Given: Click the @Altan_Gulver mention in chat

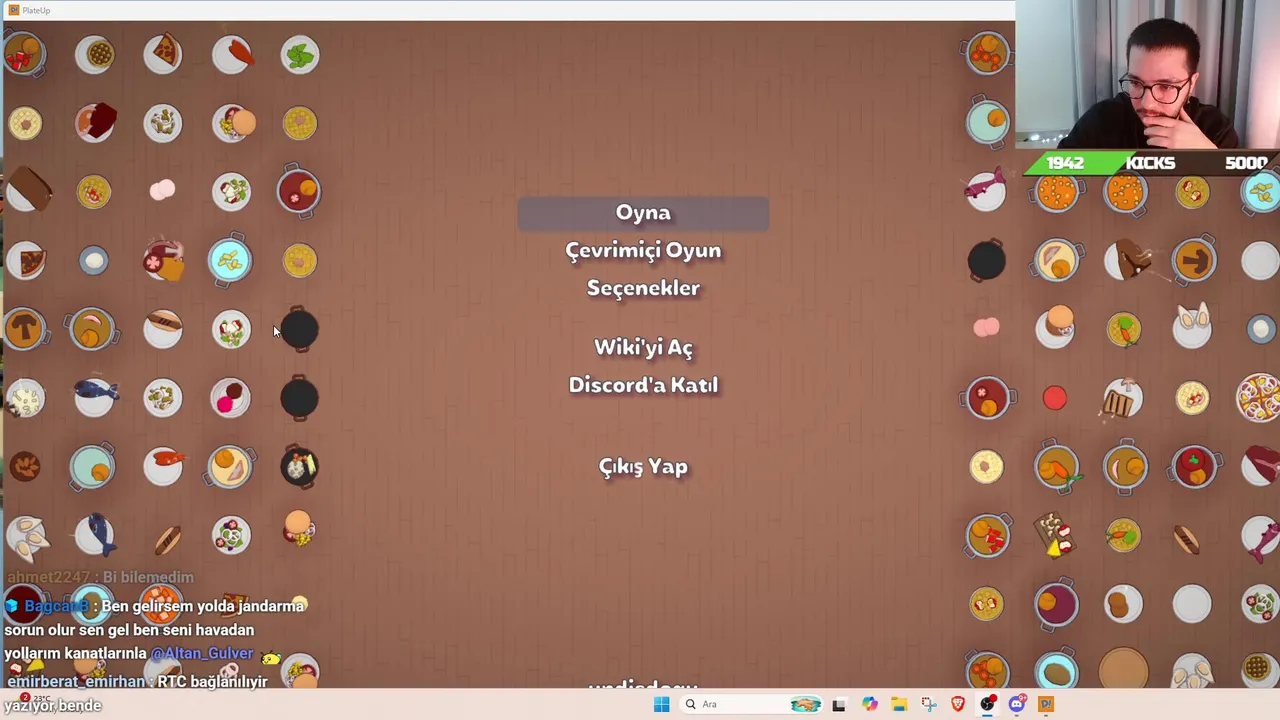Looking at the screenshot, I should pyautogui.click(x=202, y=653).
